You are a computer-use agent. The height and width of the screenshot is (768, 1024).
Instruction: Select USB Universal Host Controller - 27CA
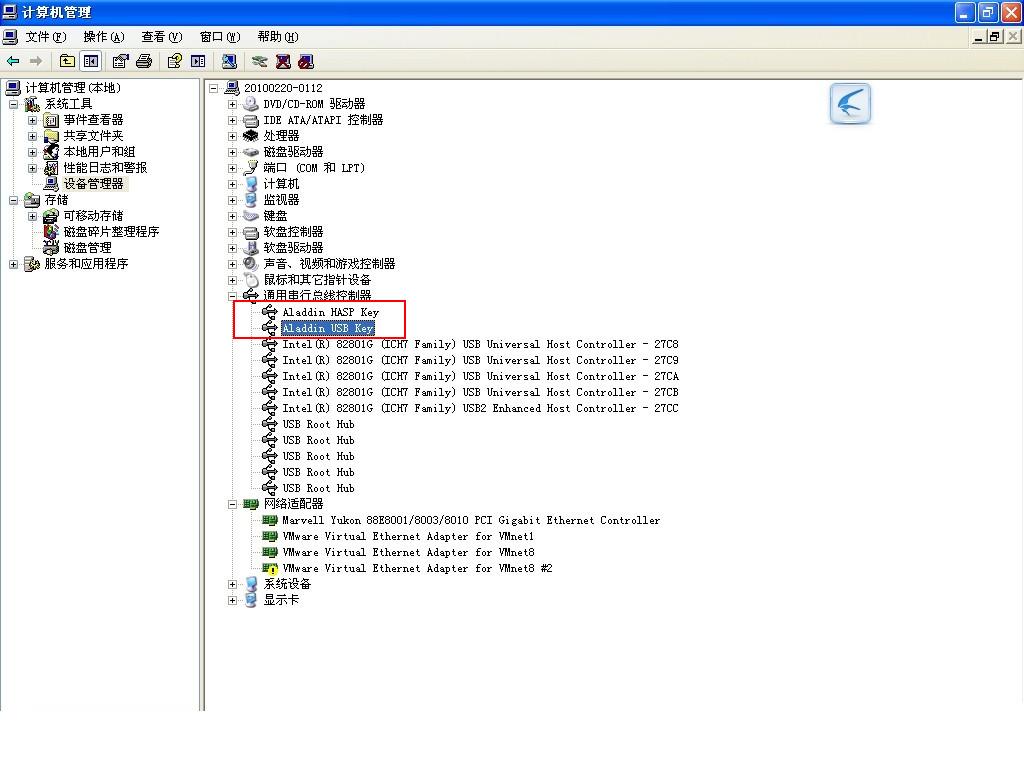480,376
